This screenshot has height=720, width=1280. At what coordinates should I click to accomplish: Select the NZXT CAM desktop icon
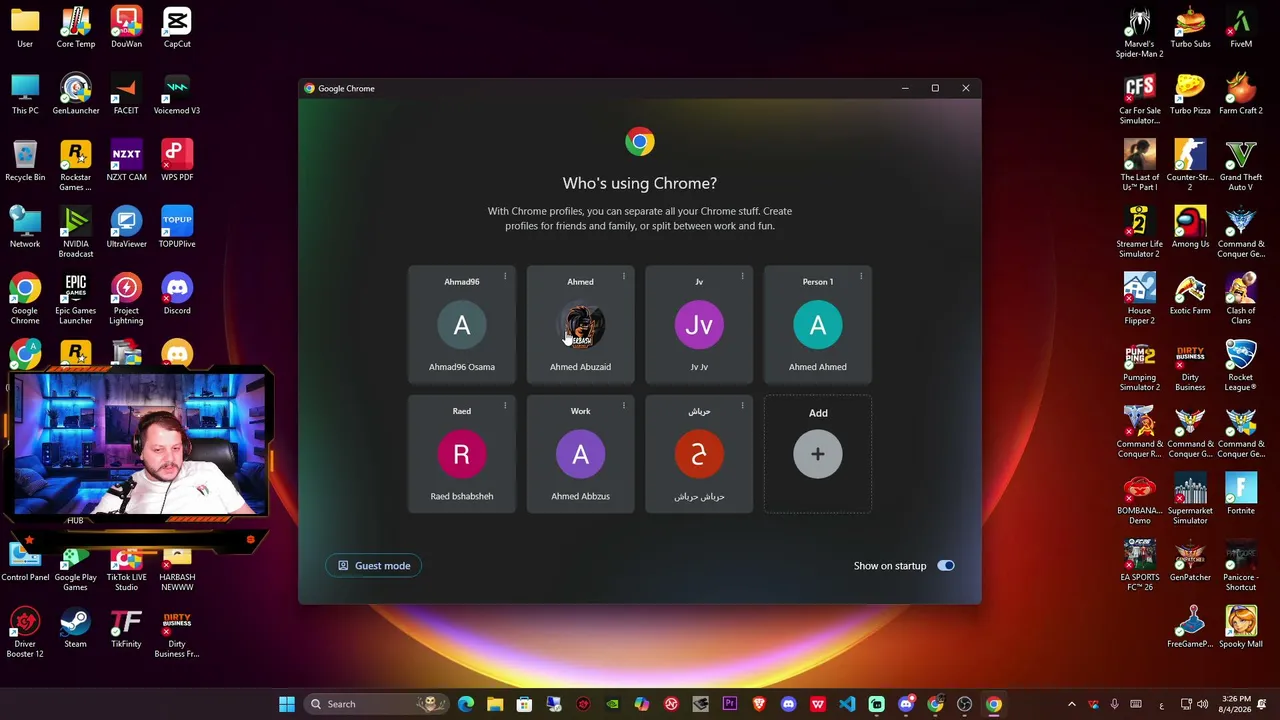pos(126,162)
